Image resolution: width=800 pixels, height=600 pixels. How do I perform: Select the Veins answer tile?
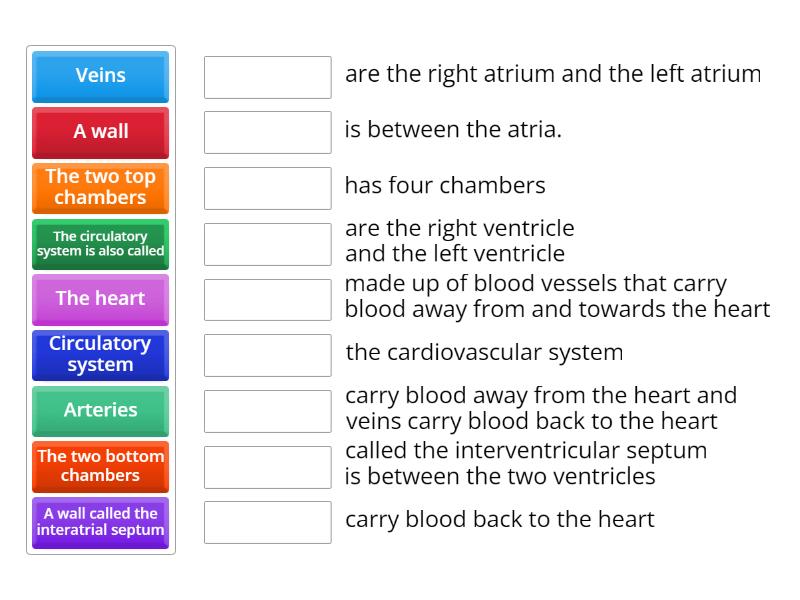pyautogui.click(x=100, y=76)
